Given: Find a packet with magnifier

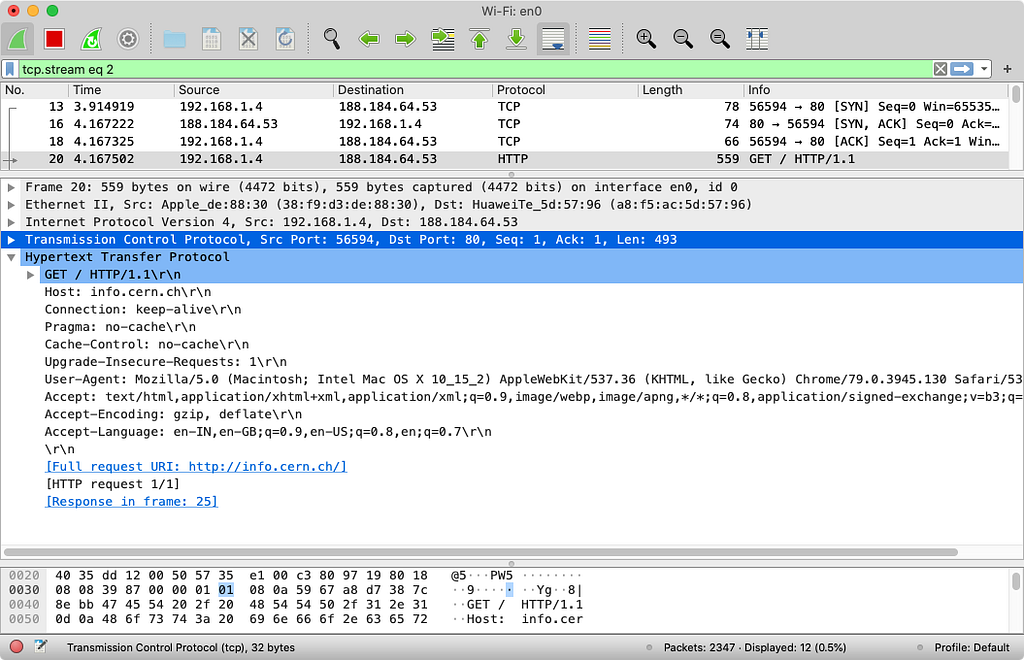Looking at the screenshot, I should click(332, 39).
